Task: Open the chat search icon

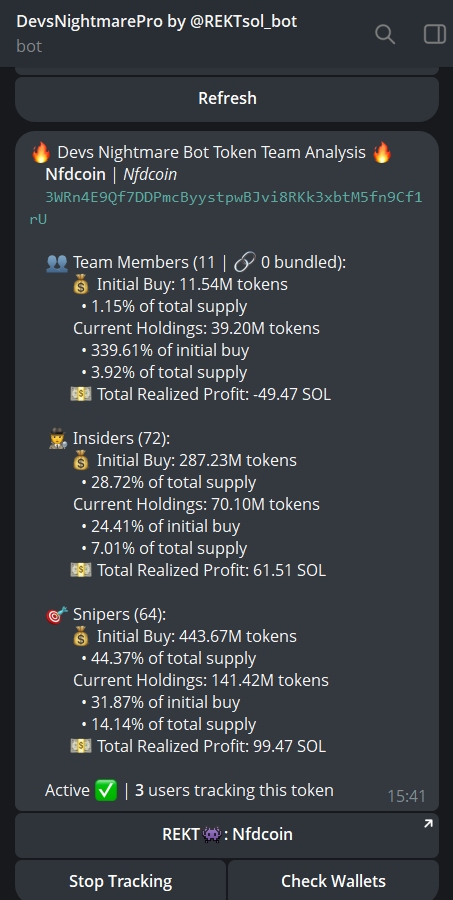Action: pos(385,34)
